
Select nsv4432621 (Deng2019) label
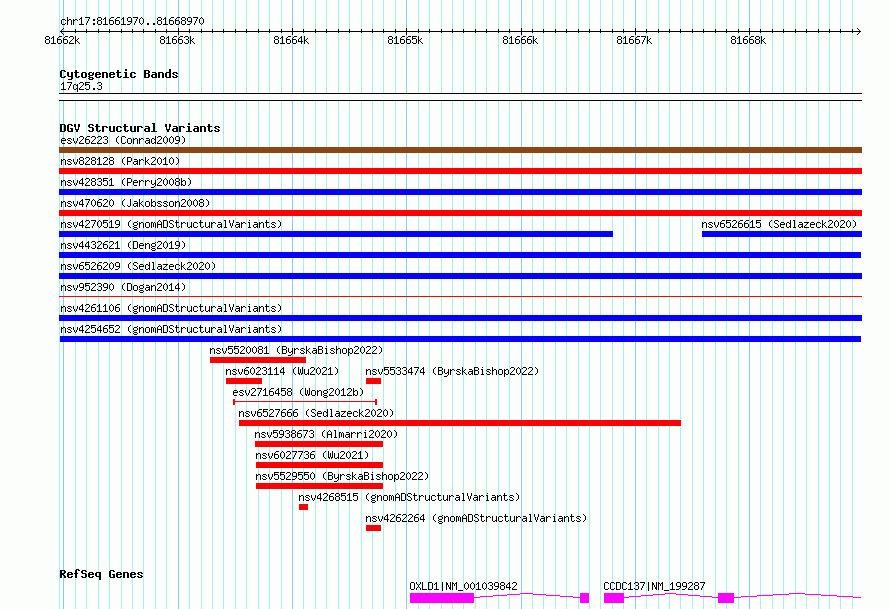pyautogui.click(x=123, y=245)
